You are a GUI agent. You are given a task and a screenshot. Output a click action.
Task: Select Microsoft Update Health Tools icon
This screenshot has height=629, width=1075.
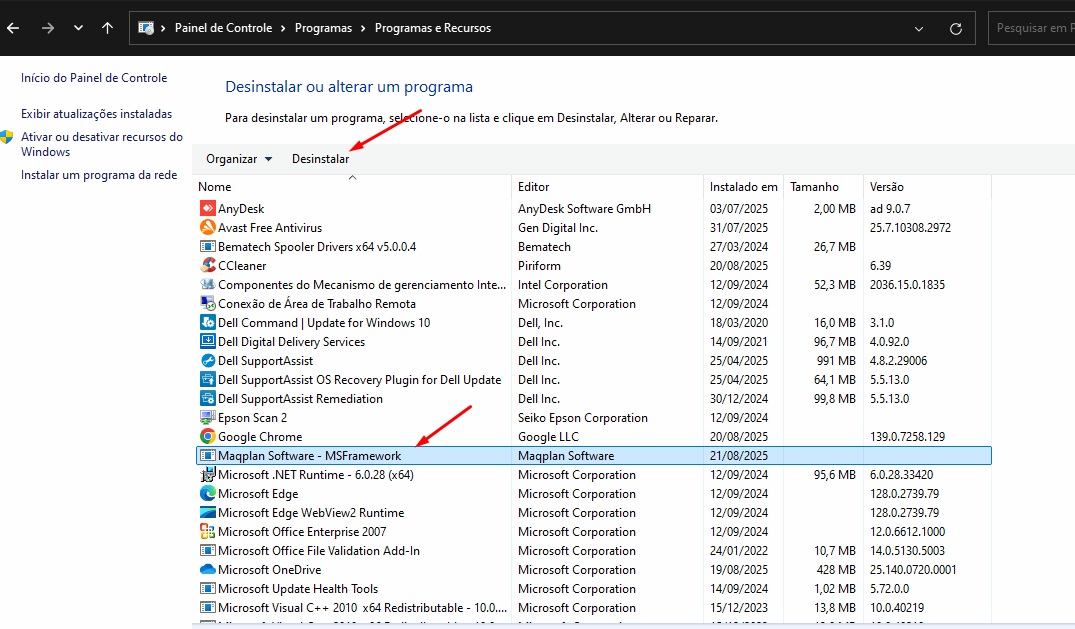point(207,589)
